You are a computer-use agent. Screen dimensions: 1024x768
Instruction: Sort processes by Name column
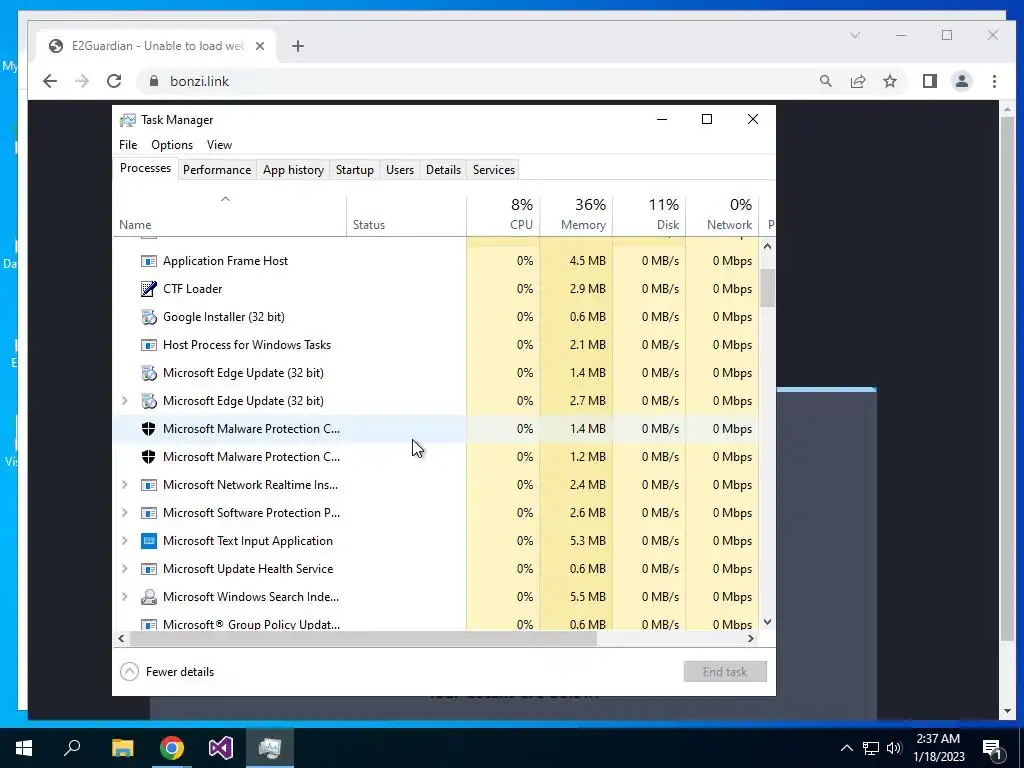coord(230,216)
